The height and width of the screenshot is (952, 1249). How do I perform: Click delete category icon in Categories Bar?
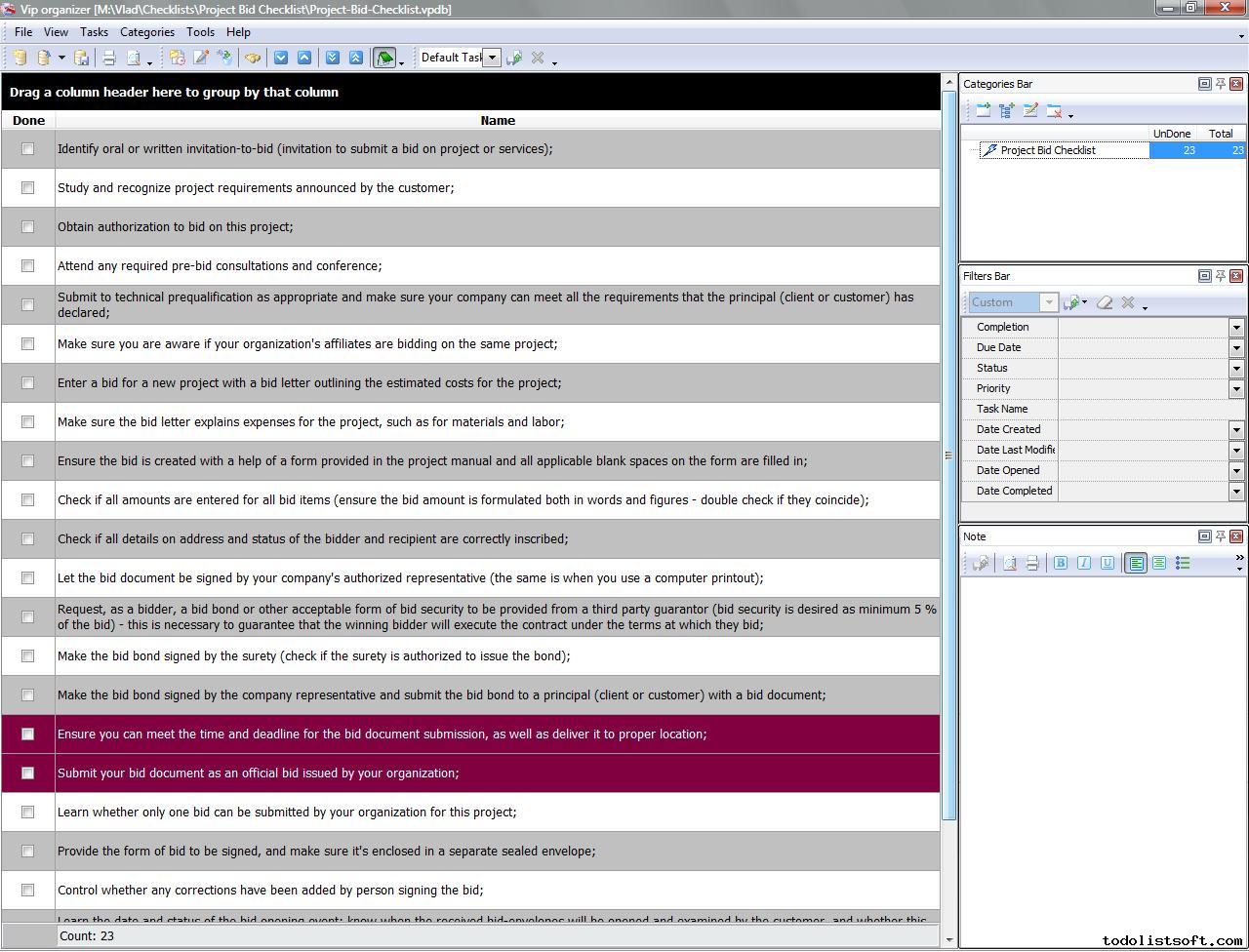click(1054, 111)
